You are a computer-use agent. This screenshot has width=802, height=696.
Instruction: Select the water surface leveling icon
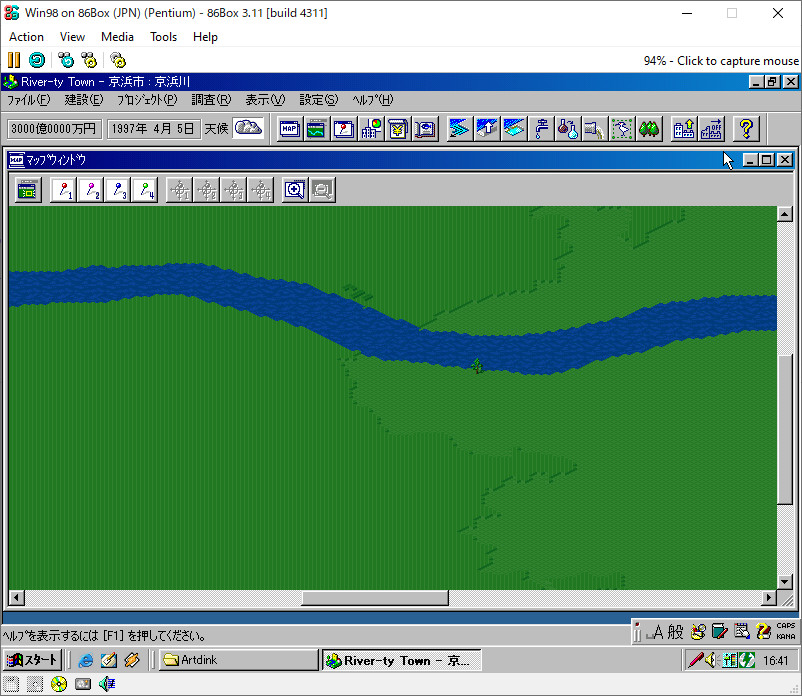point(514,129)
